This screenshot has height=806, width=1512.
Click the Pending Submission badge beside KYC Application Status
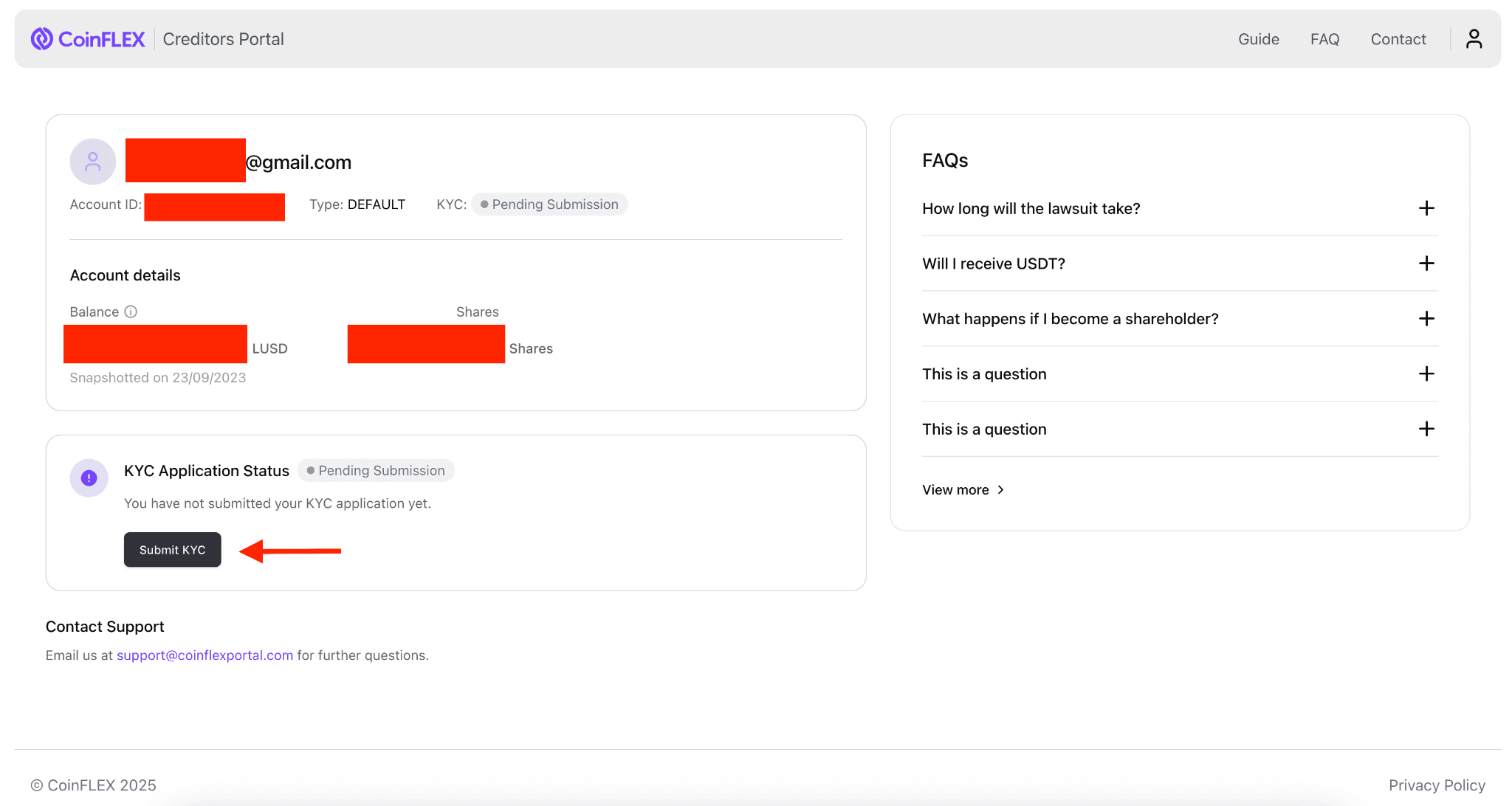[x=376, y=471]
